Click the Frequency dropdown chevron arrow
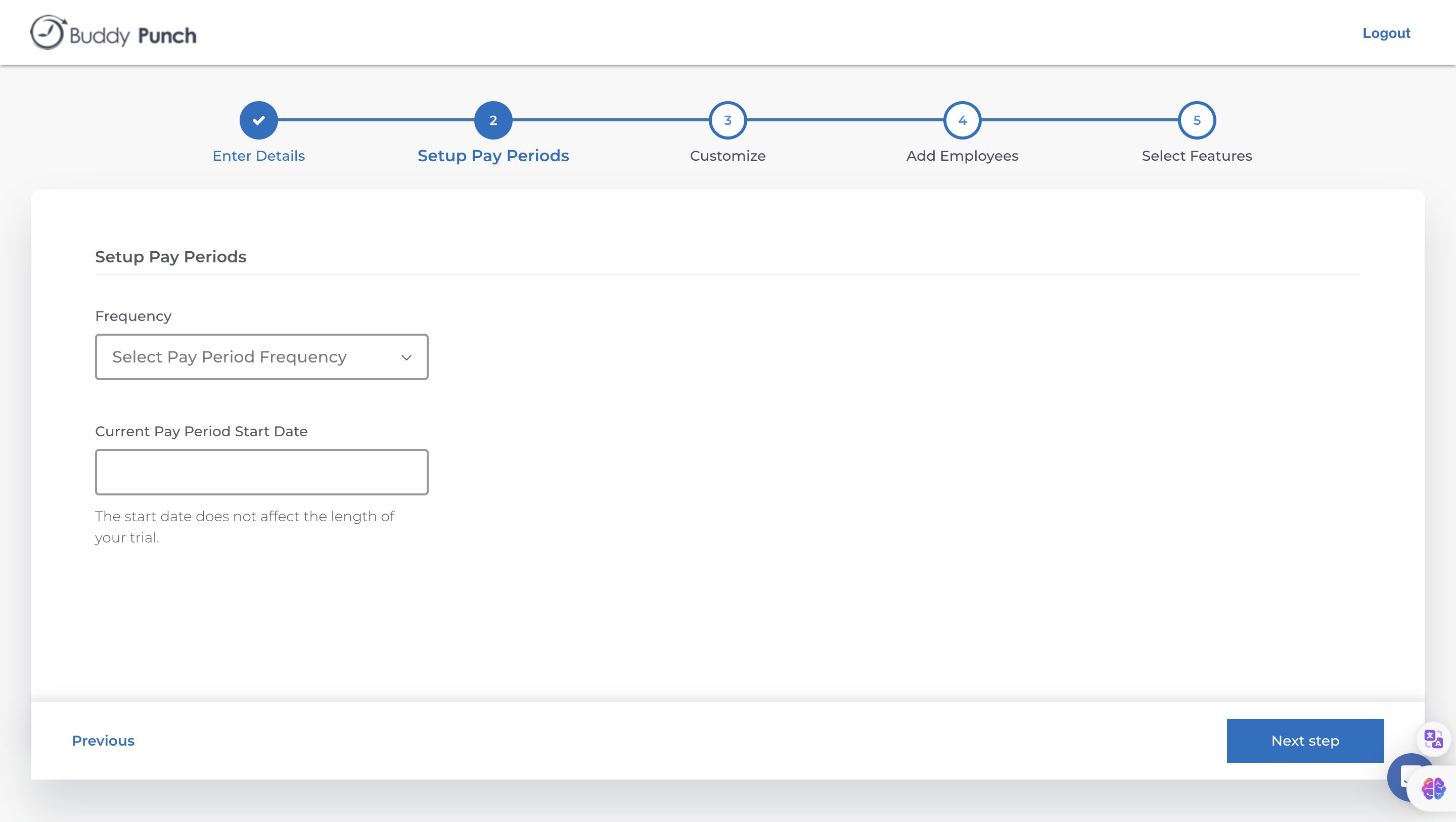Viewport: 1456px width, 822px height. pyautogui.click(x=406, y=358)
